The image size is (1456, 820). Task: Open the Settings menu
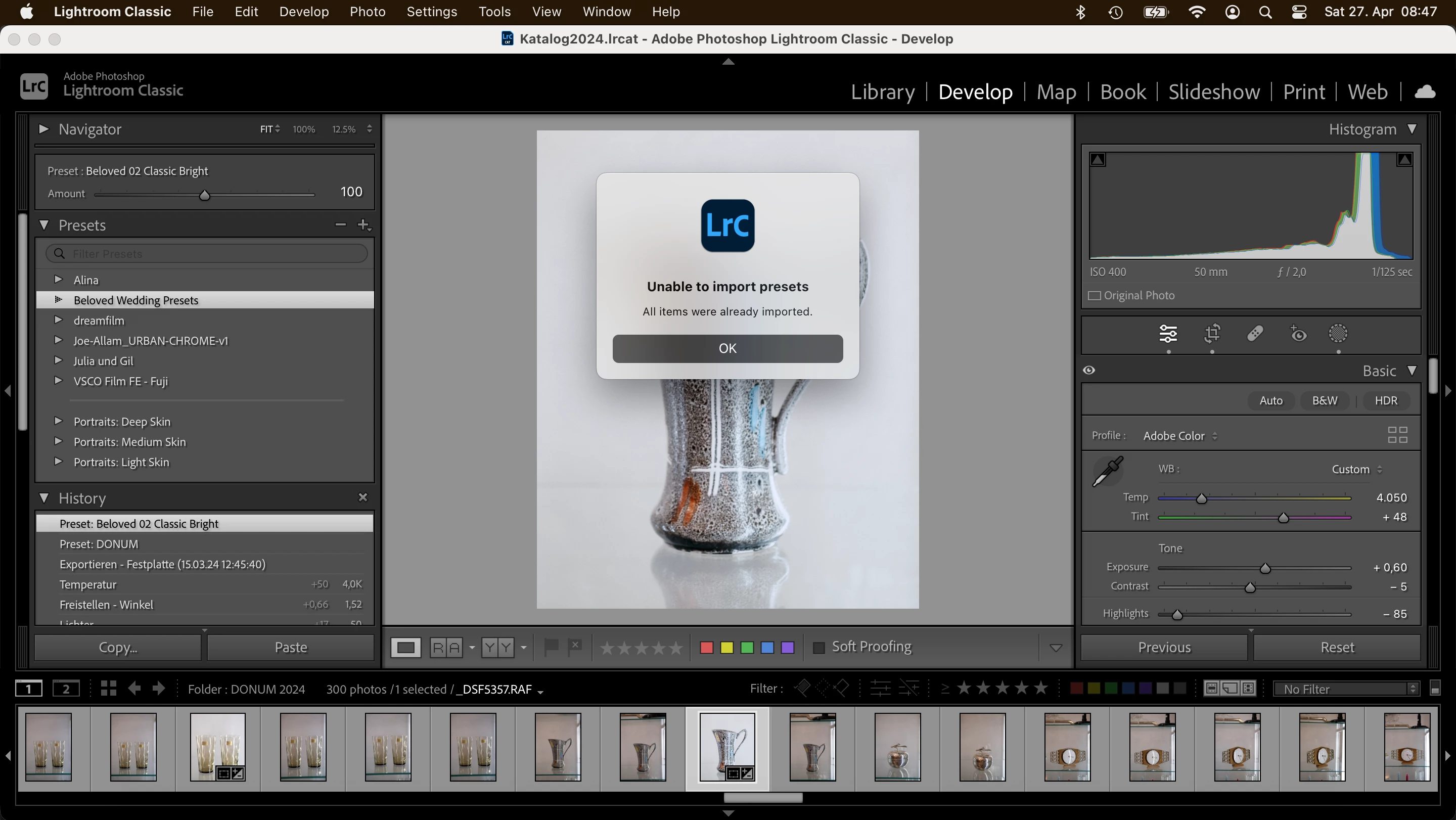431,12
